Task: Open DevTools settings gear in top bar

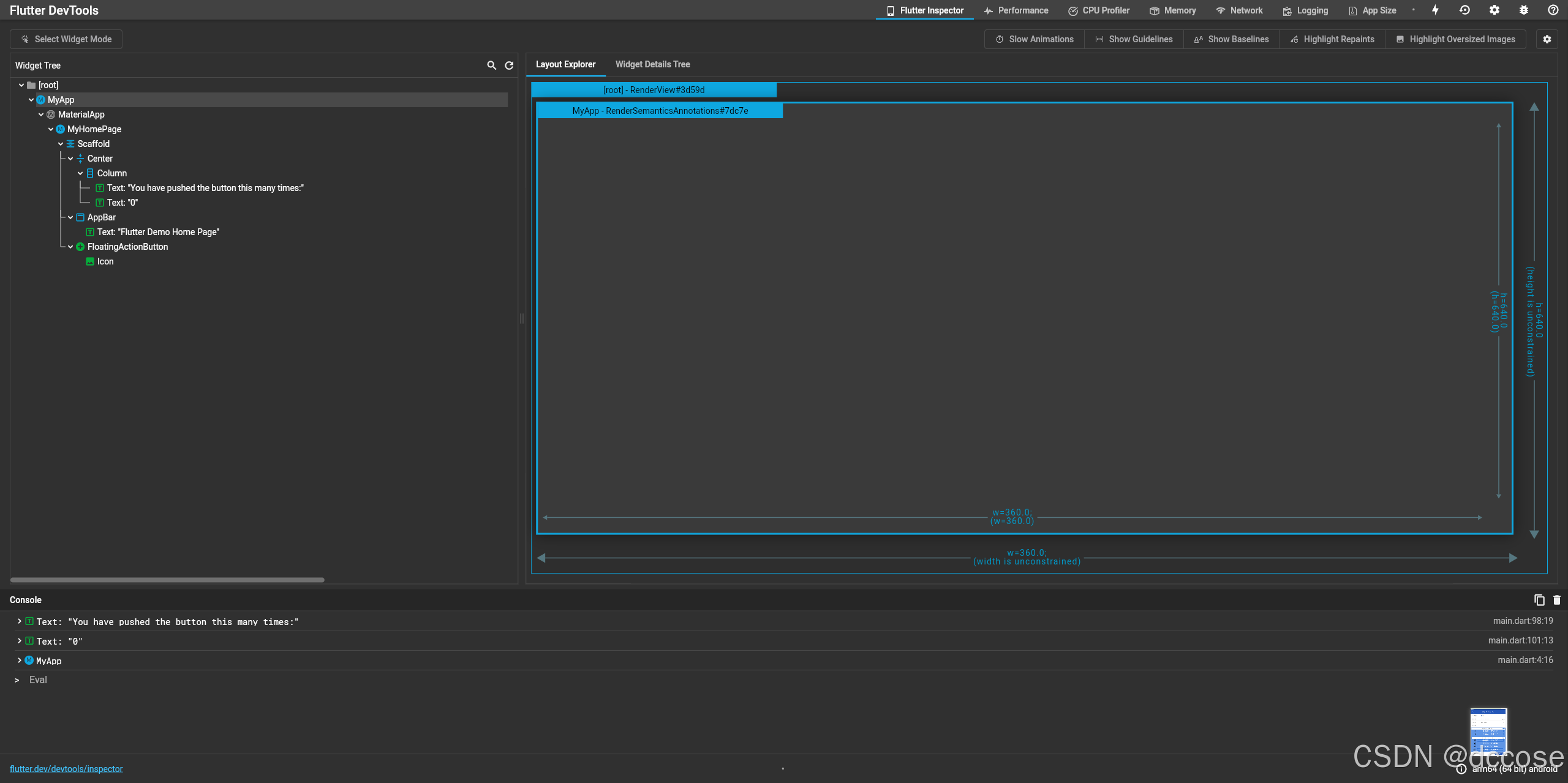Action: (1494, 10)
